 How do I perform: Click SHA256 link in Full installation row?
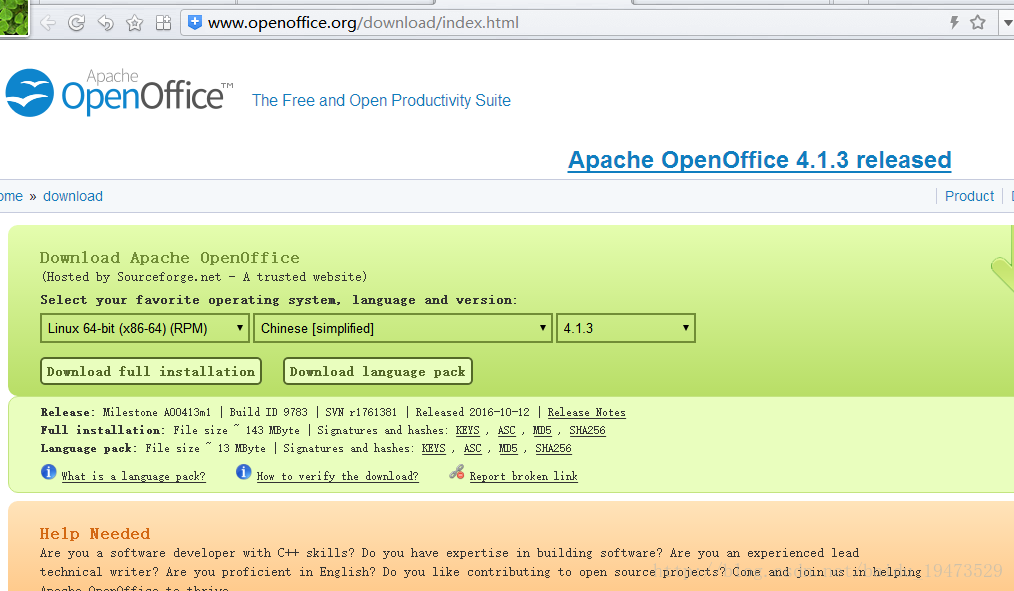pyautogui.click(x=587, y=431)
